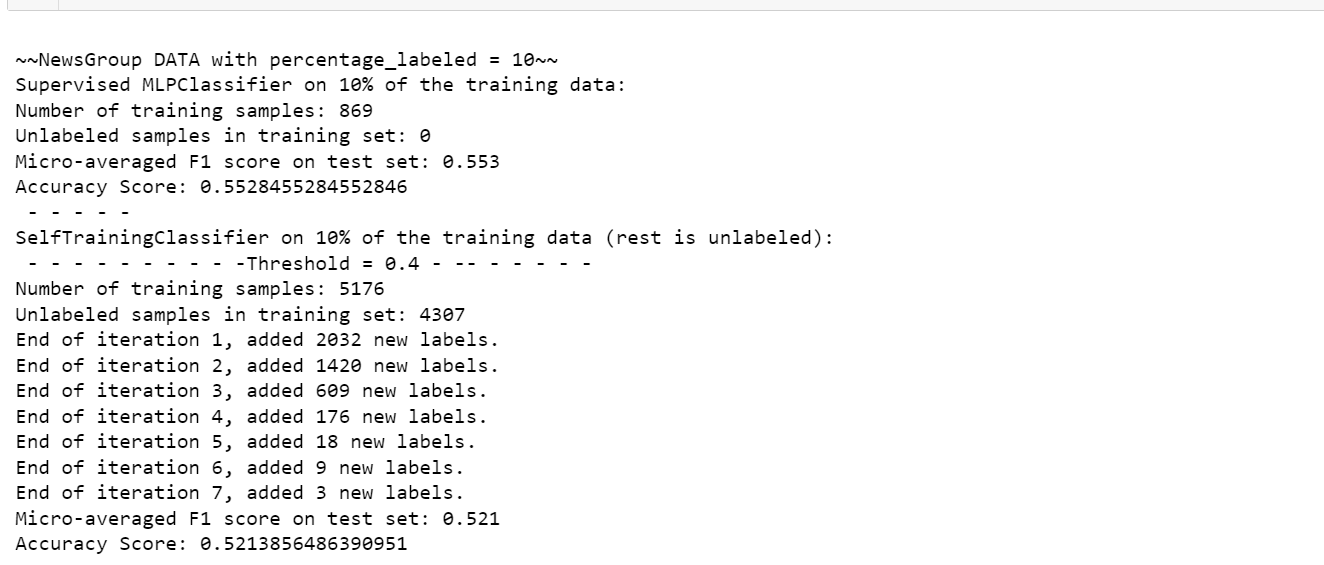Click iteration 2 line with 1420 labels
The image size is (1324, 565).
(257, 366)
